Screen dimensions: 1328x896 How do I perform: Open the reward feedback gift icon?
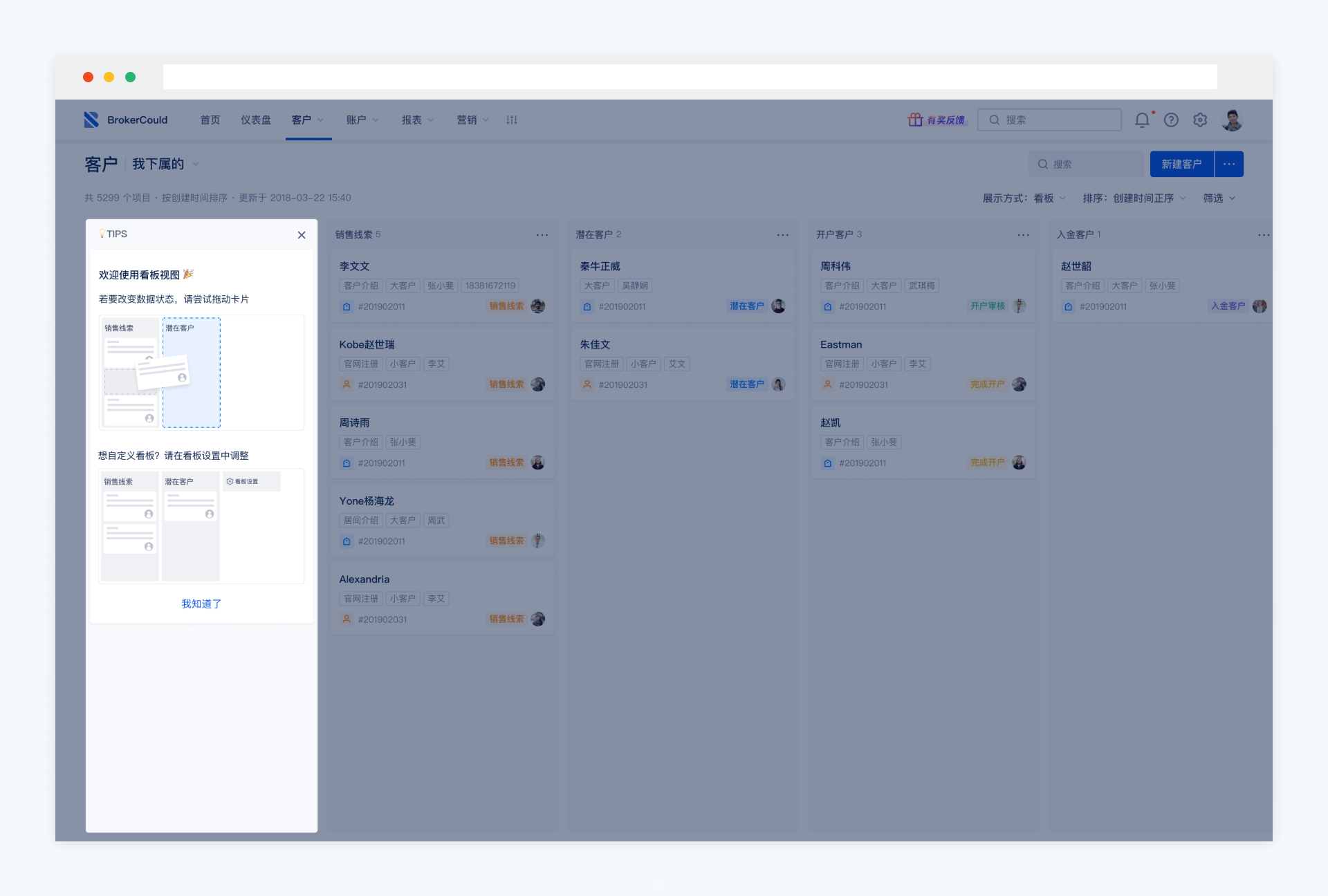pos(915,120)
